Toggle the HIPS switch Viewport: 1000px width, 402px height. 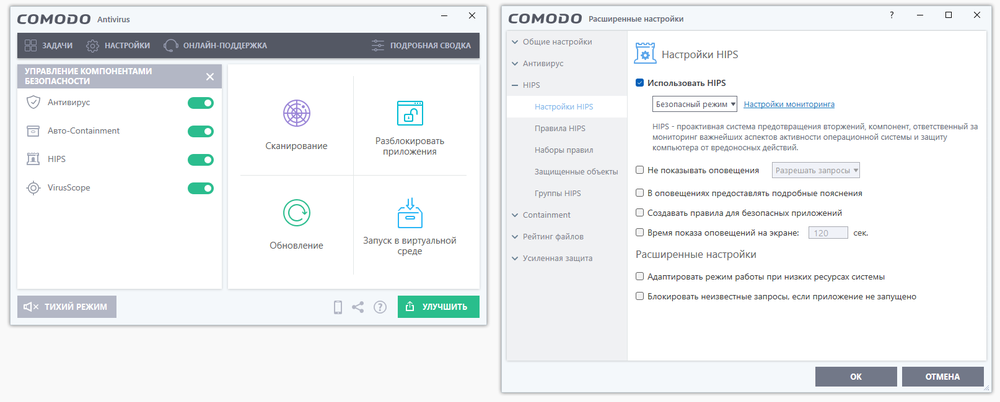click(200, 160)
